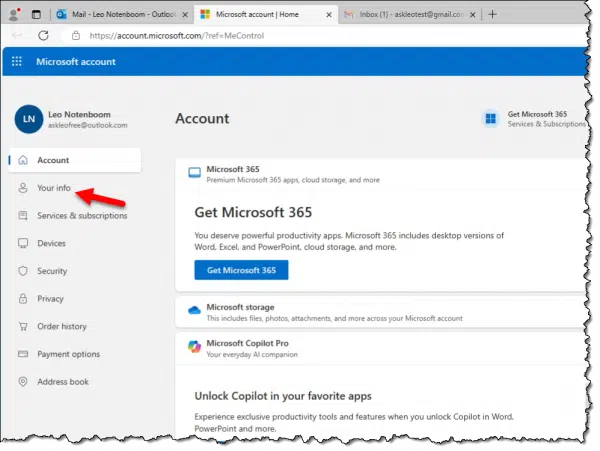Open the Microsoft app launcher grid
600x451 pixels.
coord(16,61)
